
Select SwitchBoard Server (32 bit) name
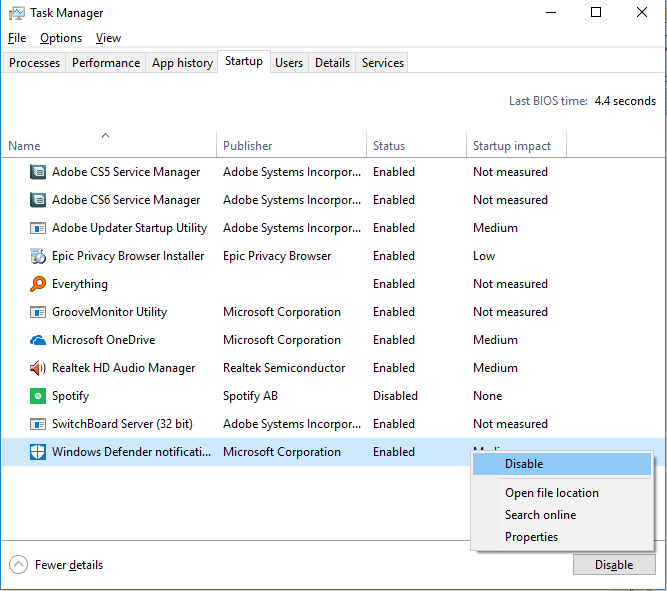[122, 424]
